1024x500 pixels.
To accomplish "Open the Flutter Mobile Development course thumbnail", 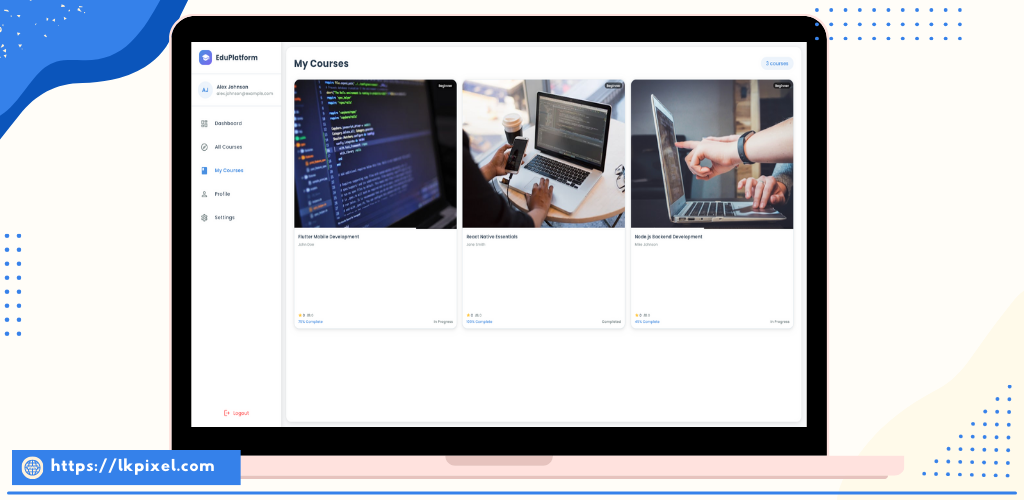I will tap(376, 154).
